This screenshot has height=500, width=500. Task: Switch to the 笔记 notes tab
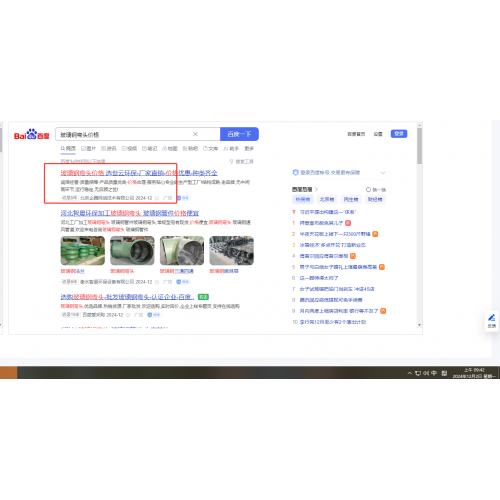[149, 148]
